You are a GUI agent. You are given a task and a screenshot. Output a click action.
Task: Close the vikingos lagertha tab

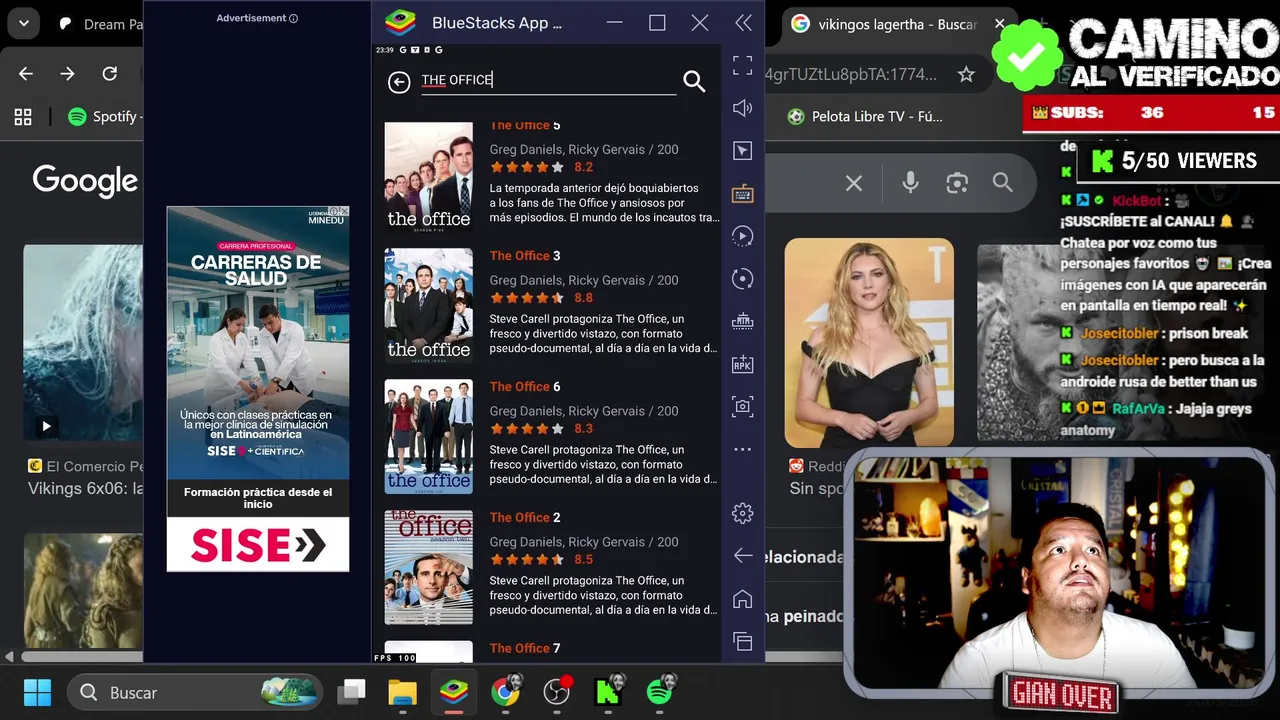click(1000, 24)
